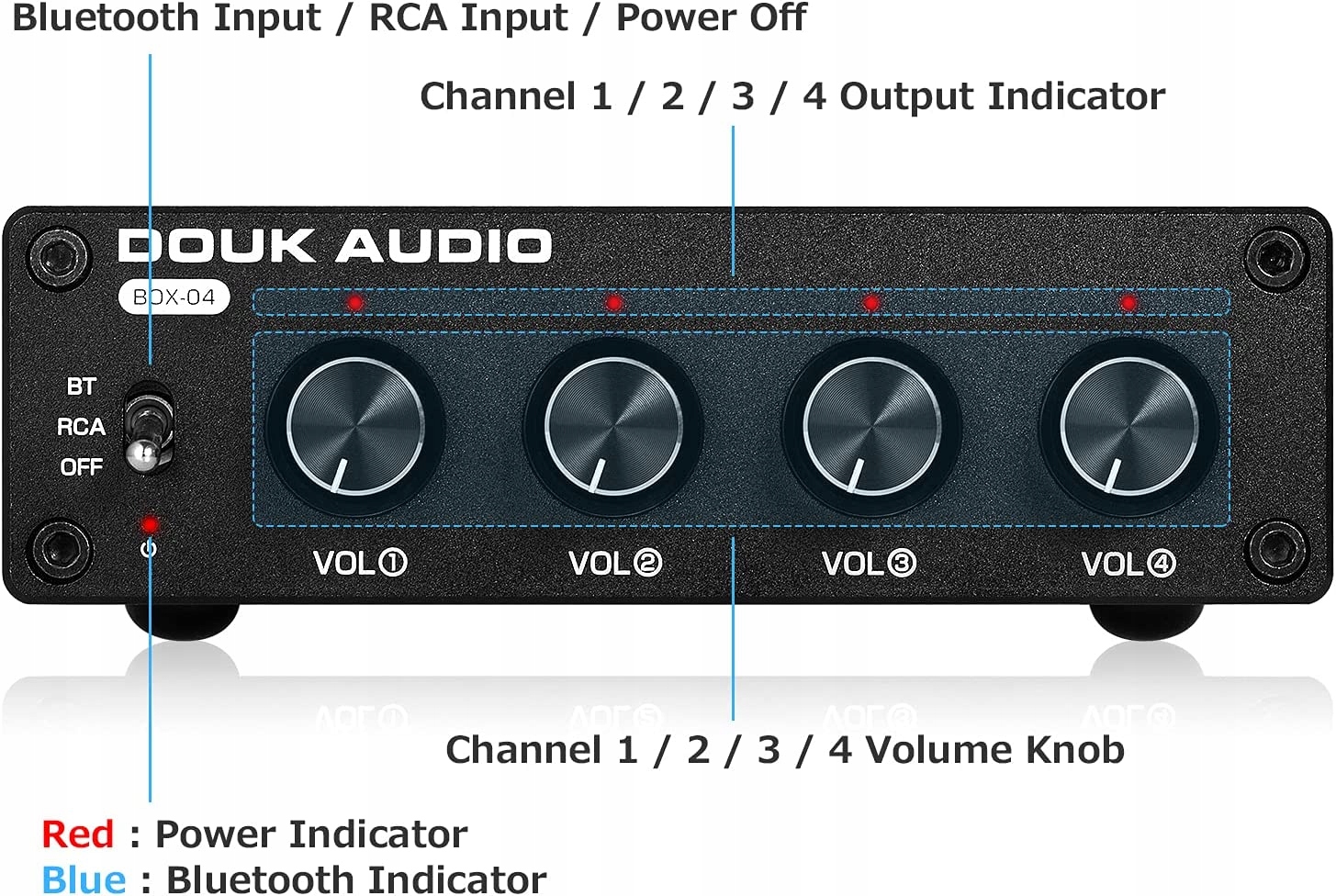The height and width of the screenshot is (896, 1336).
Task: Click the channel 4 red output indicator
Action: (1128, 302)
